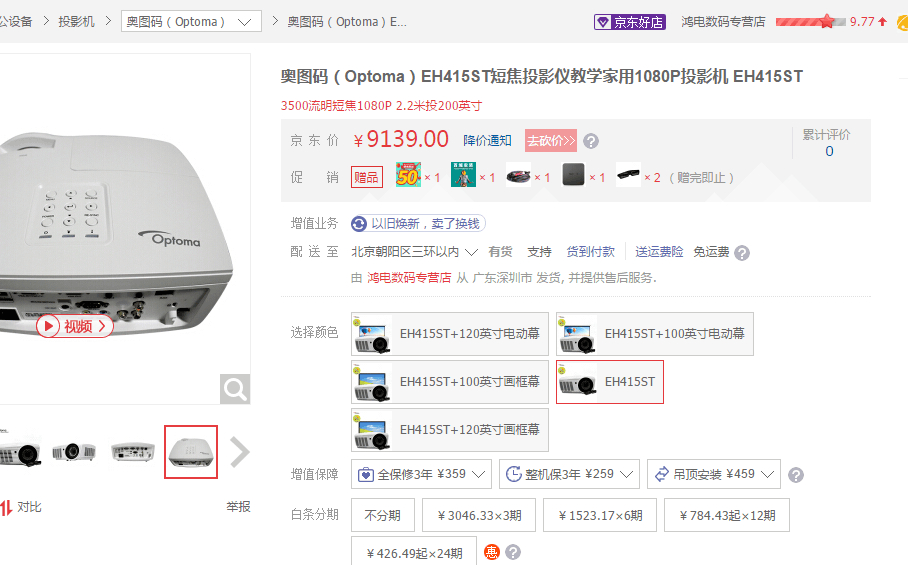This screenshot has height=565, width=908.
Task: Select the lens-view projector thumbnail
Action: tap(74, 452)
